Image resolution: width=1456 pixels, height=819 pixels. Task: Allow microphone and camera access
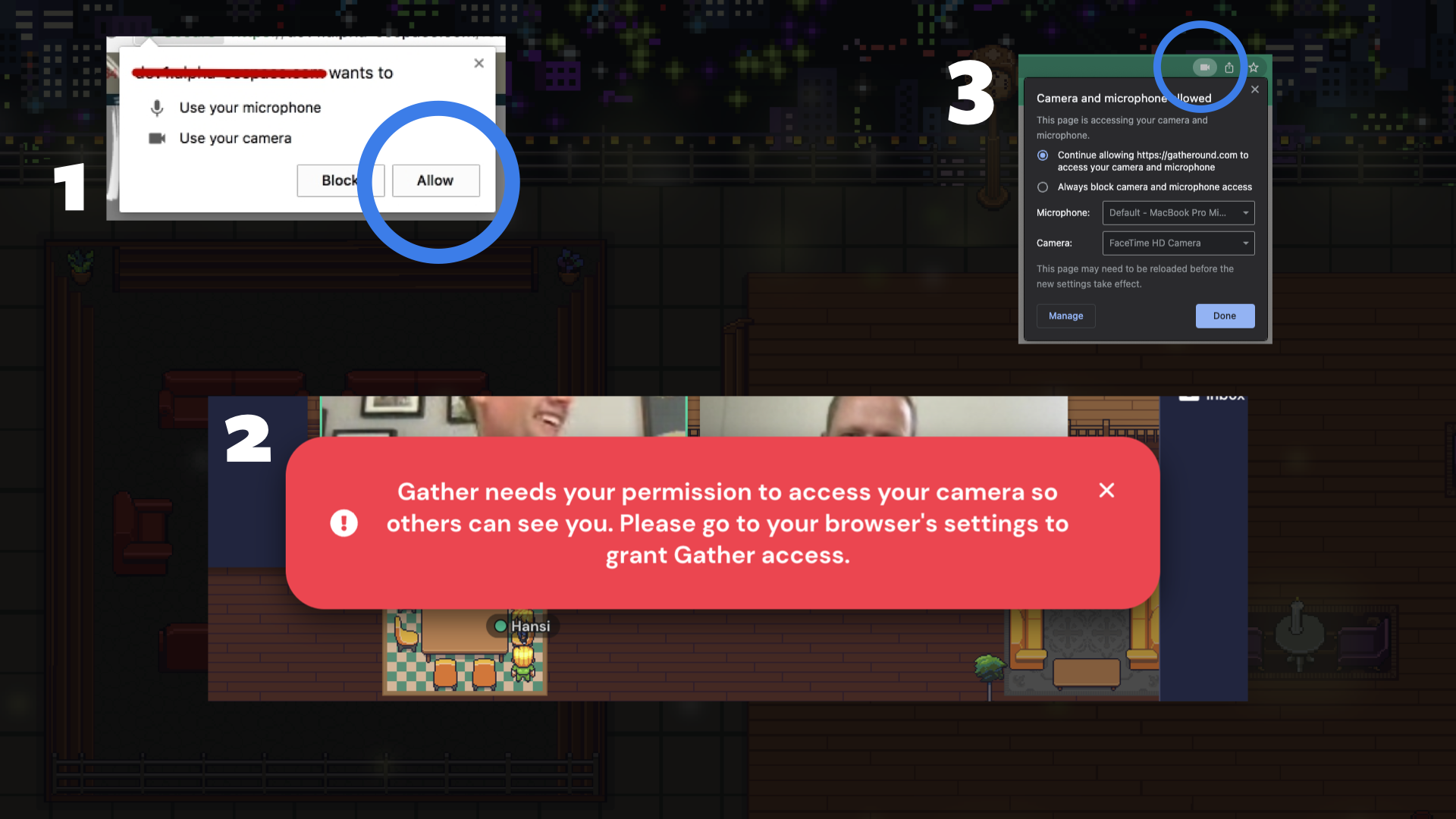pyautogui.click(x=435, y=180)
